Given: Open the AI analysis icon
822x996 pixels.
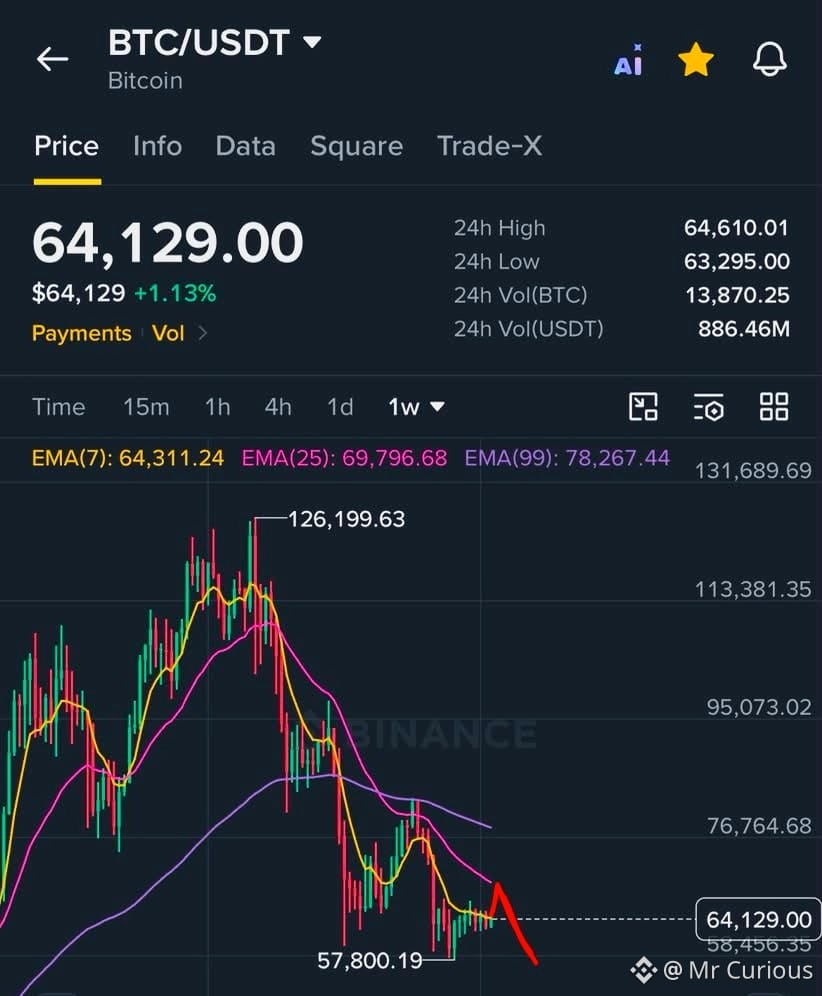Looking at the screenshot, I should point(628,60).
